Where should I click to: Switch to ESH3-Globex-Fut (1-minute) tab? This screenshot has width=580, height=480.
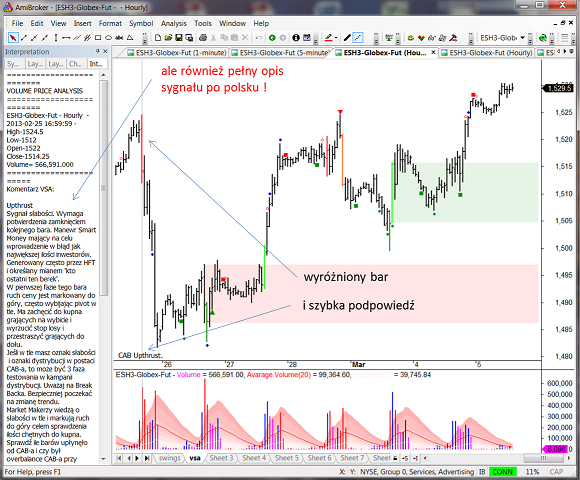tap(177, 53)
